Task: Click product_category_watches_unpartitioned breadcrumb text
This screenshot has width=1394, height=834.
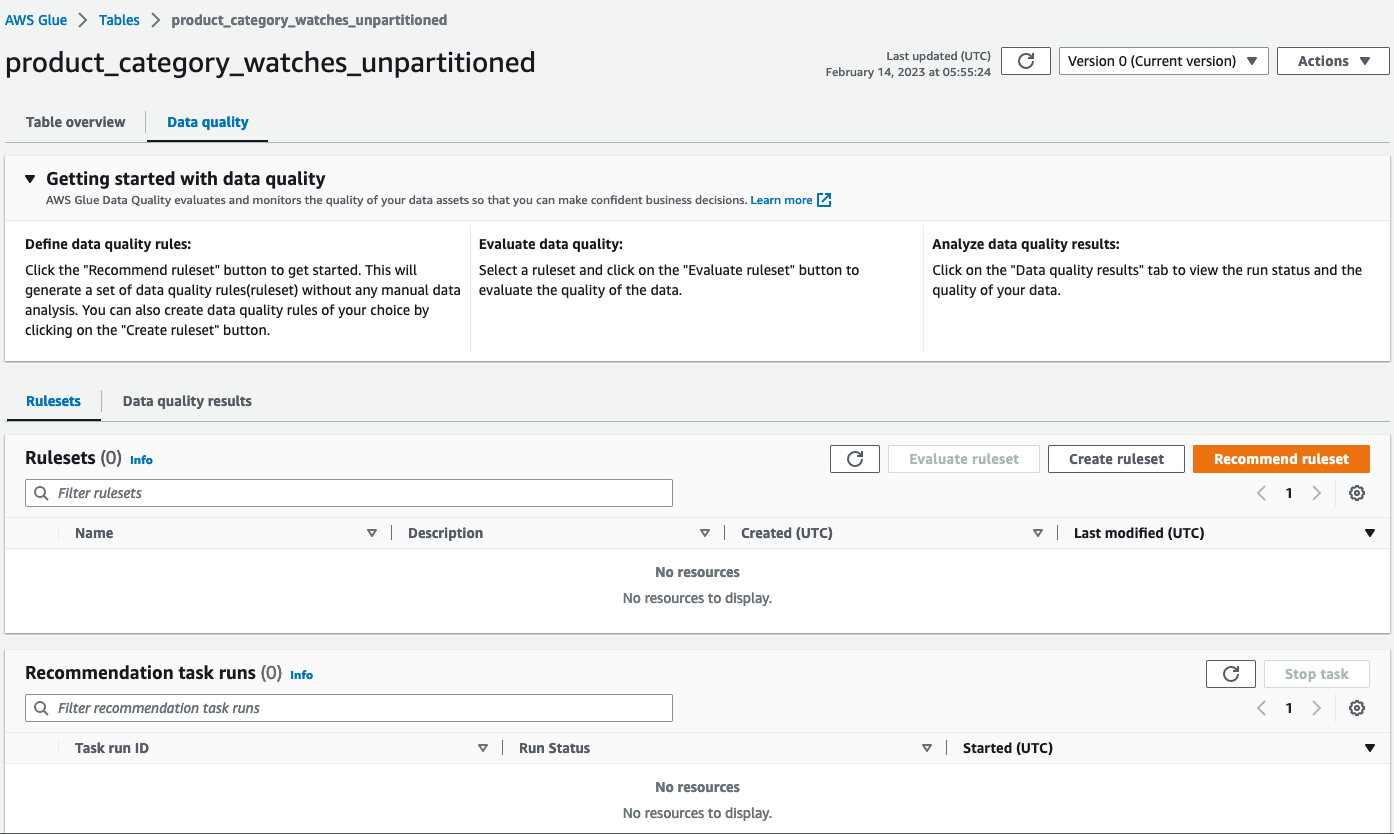Action: (309, 20)
